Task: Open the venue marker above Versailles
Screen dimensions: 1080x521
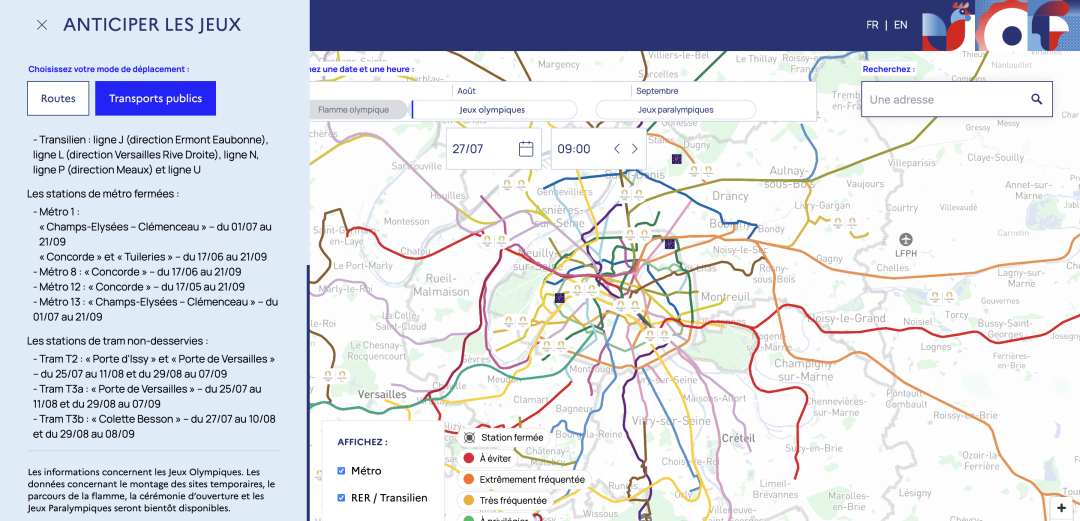Action: tap(333, 376)
